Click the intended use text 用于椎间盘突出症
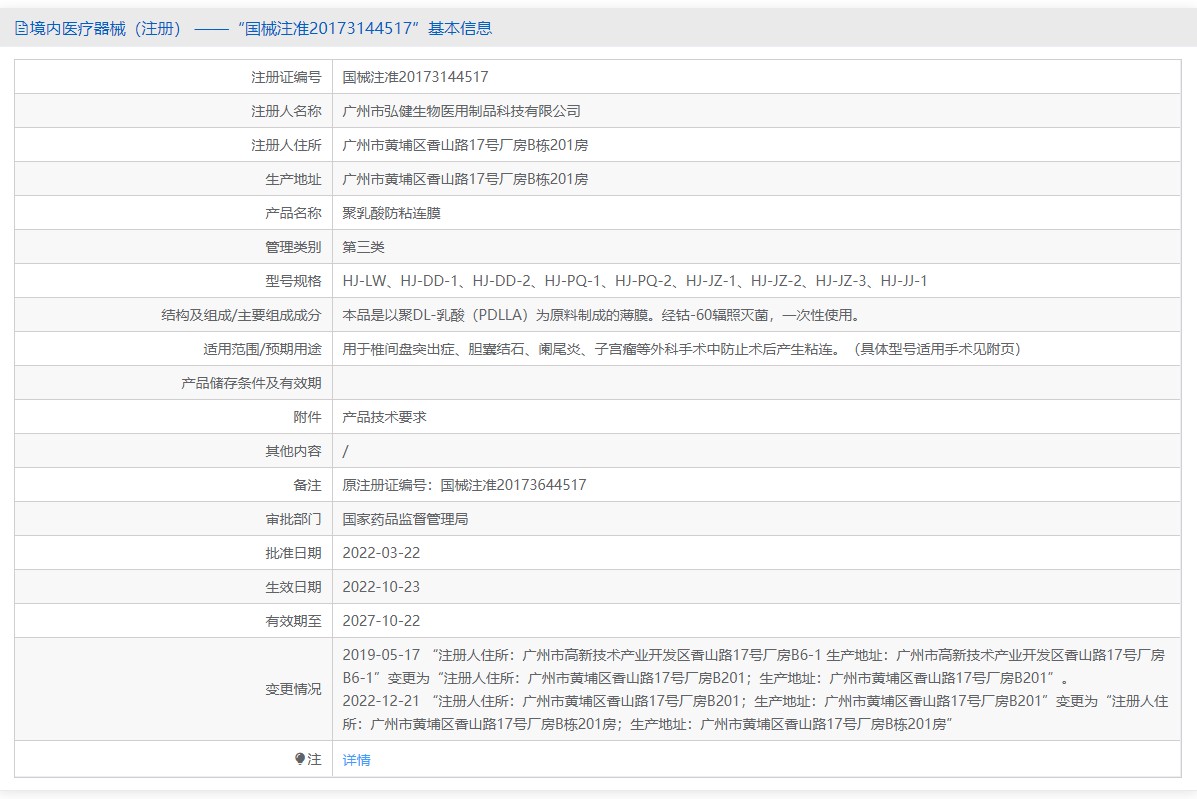The image size is (1197, 799). [682, 350]
